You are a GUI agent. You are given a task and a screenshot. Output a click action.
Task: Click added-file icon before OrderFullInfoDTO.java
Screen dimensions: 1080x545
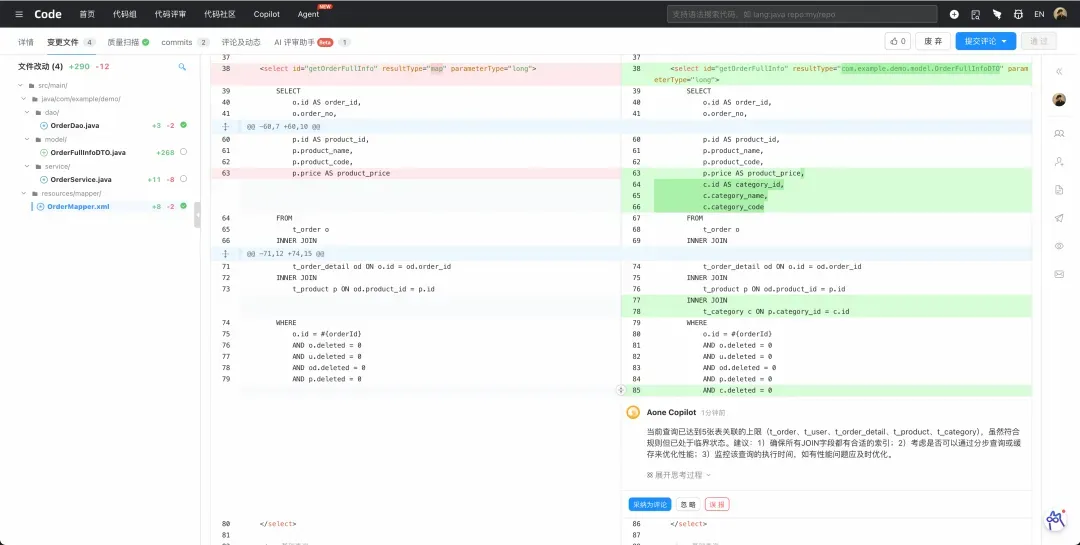pos(44,152)
